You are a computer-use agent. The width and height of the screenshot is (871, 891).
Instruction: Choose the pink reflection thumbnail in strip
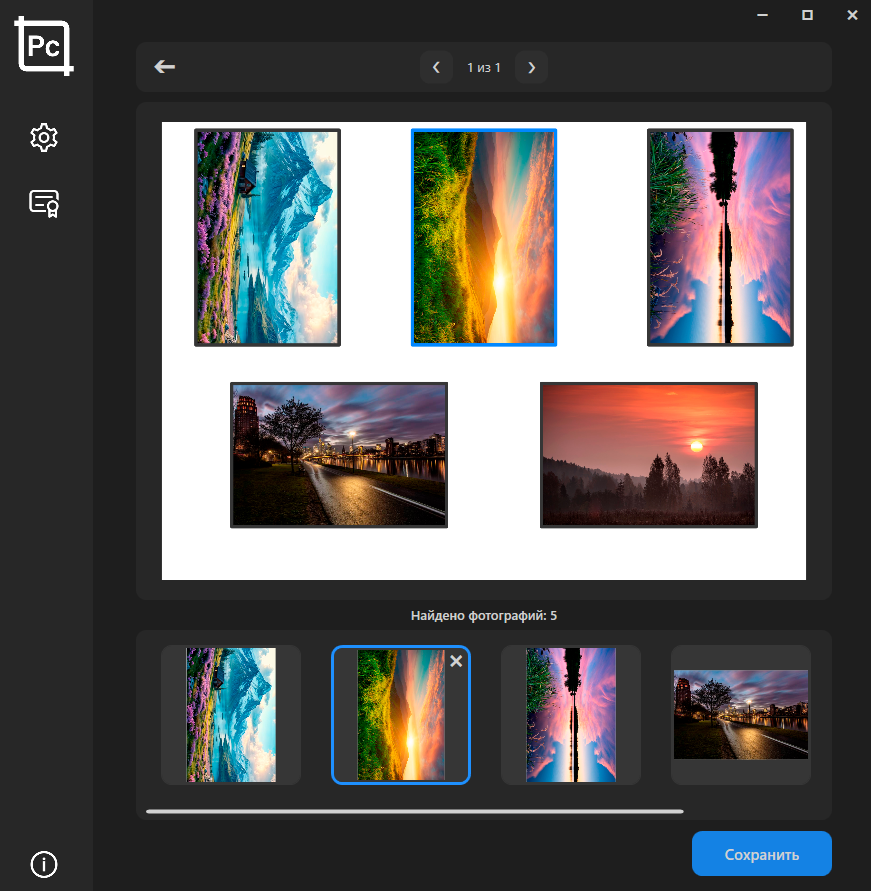point(571,715)
